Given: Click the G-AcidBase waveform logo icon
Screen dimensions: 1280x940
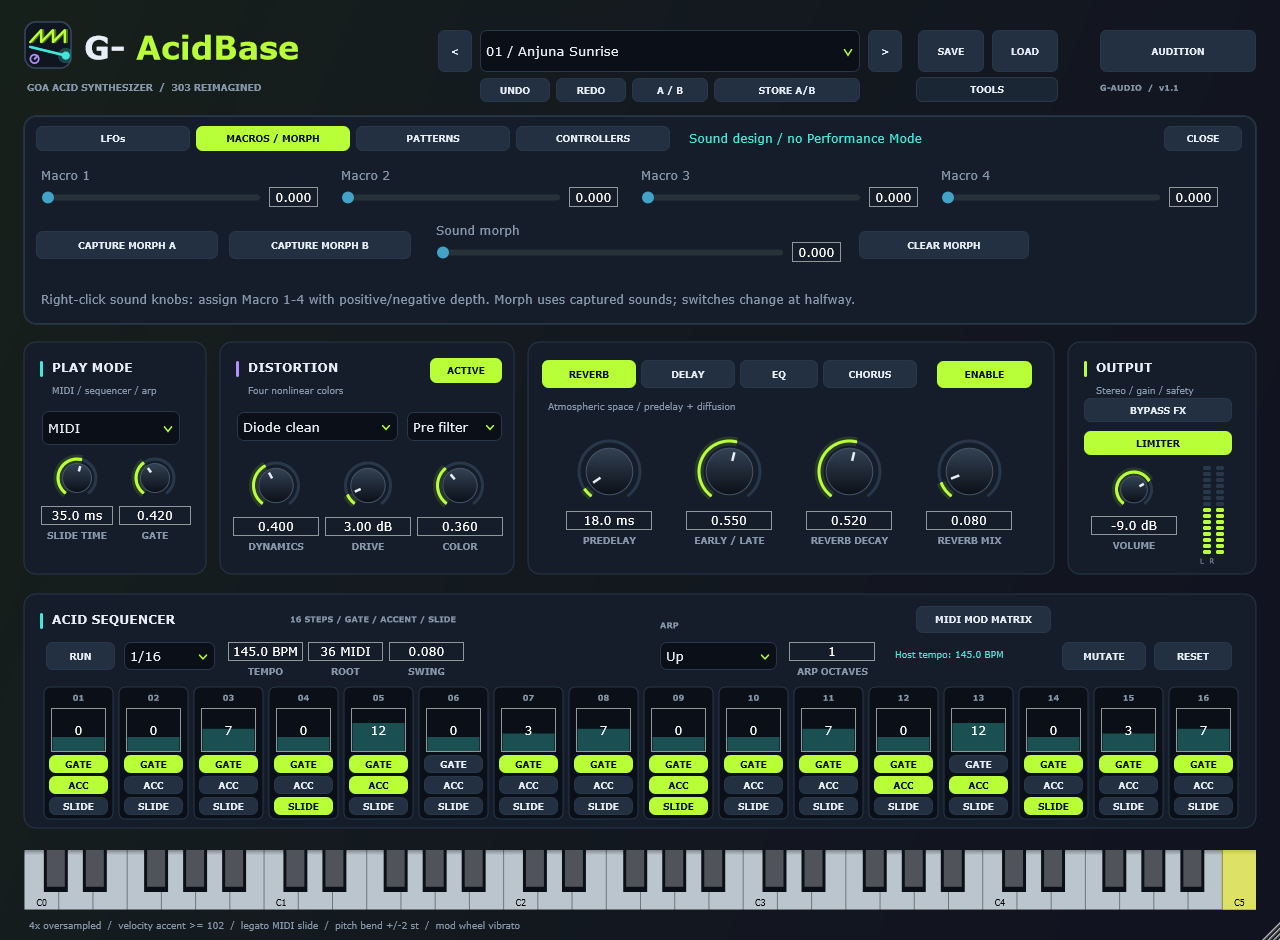Looking at the screenshot, I should tap(48, 46).
